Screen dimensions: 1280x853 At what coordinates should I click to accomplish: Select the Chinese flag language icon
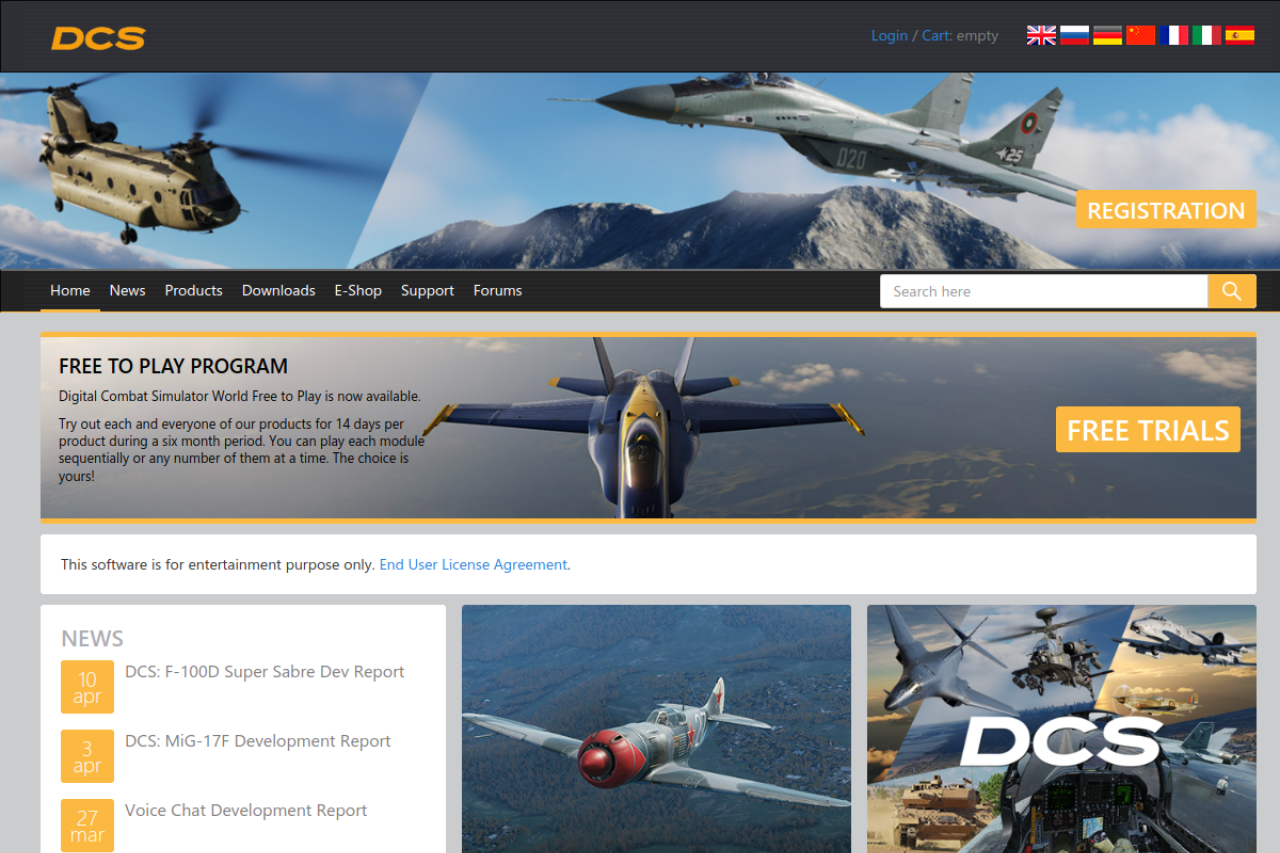click(x=1140, y=36)
